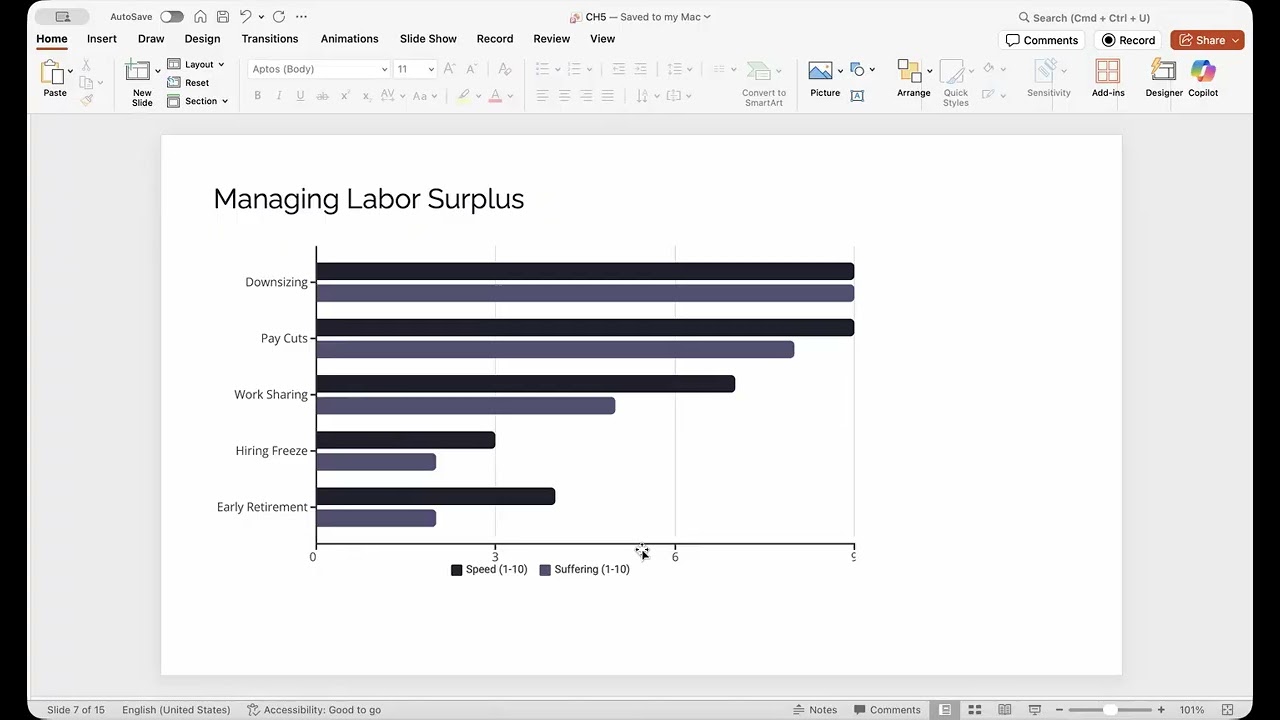Click the Home icon in title bar
This screenshot has height=720, width=1280.
click(x=200, y=17)
